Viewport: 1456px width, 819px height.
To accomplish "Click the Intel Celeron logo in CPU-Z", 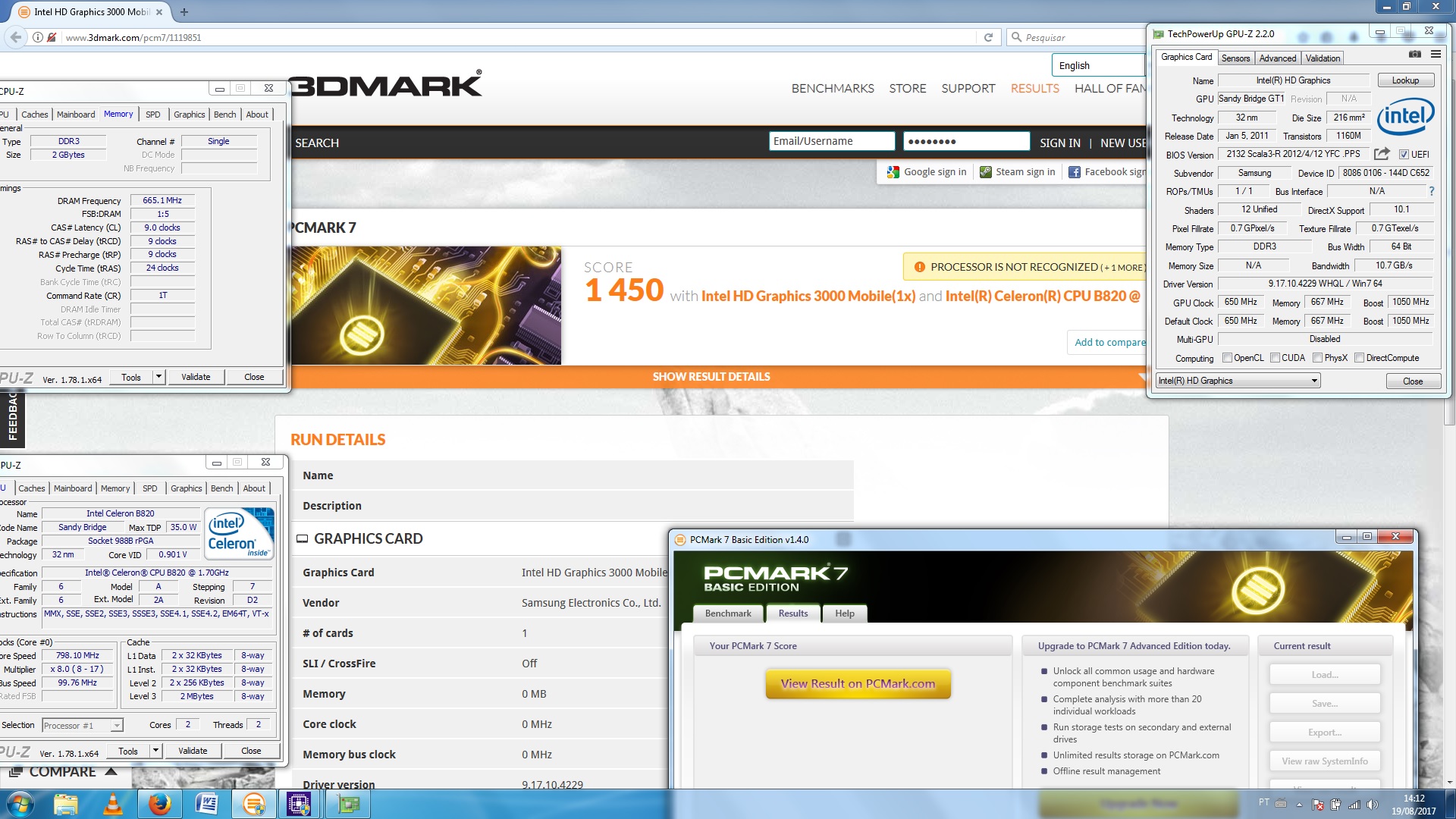I will click(239, 534).
